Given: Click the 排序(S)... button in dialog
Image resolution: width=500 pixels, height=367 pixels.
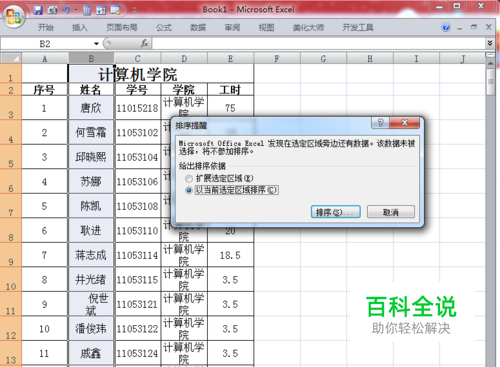Looking at the screenshot, I should pyautogui.click(x=336, y=212).
